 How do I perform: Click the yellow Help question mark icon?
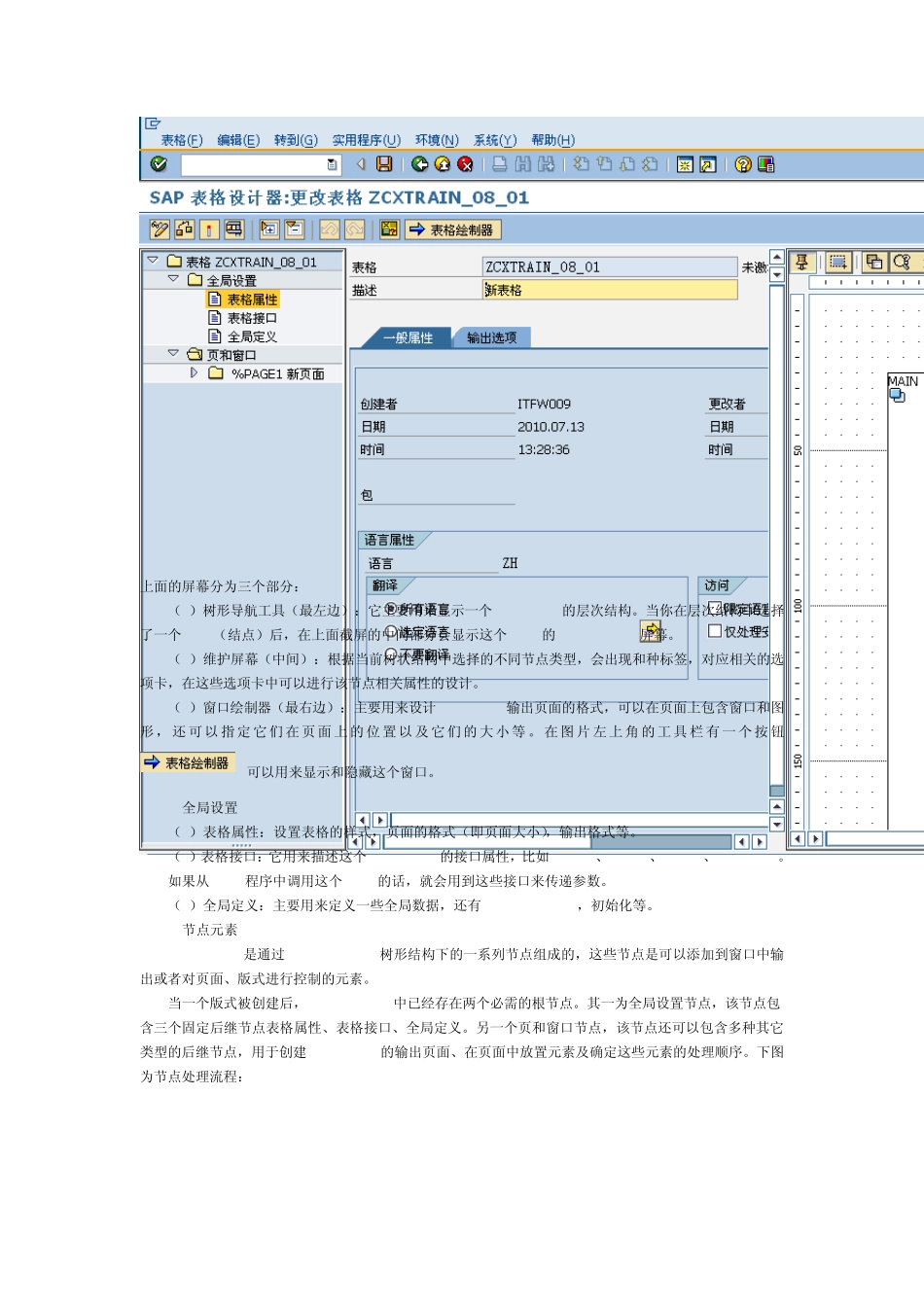[743, 164]
